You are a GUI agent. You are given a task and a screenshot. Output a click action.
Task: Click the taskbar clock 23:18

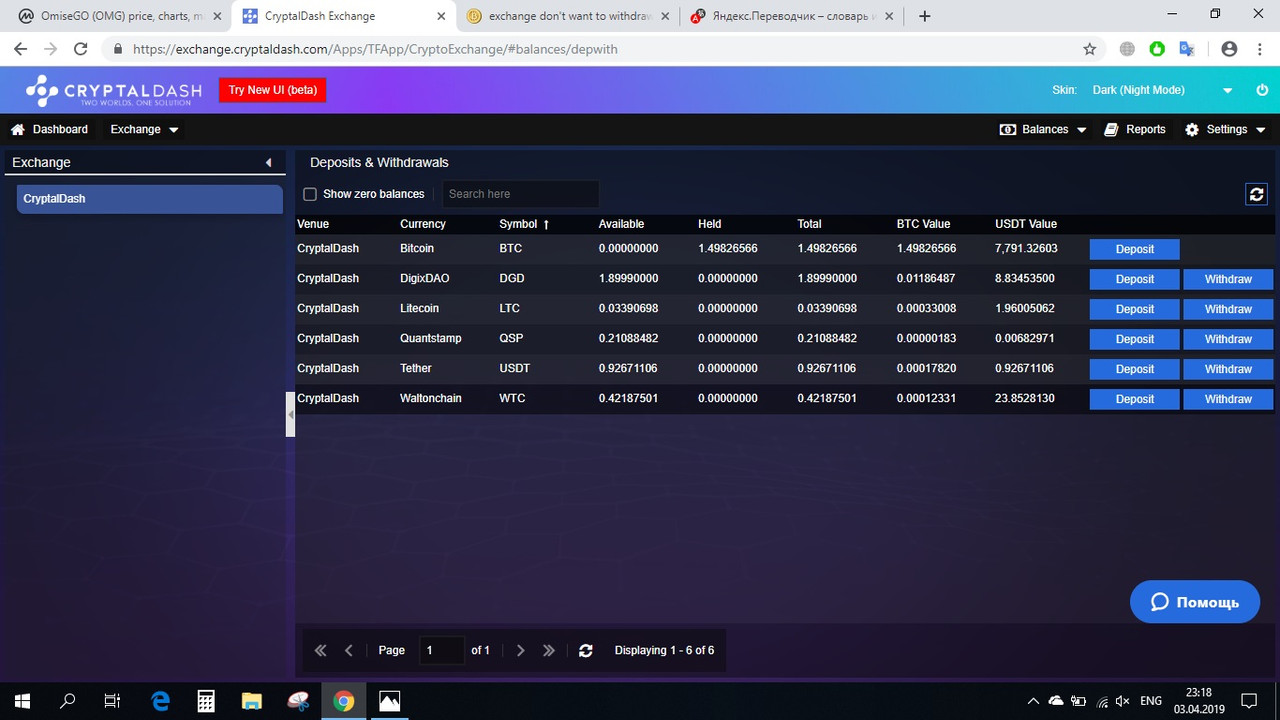pyautogui.click(x=1199, y=692)
